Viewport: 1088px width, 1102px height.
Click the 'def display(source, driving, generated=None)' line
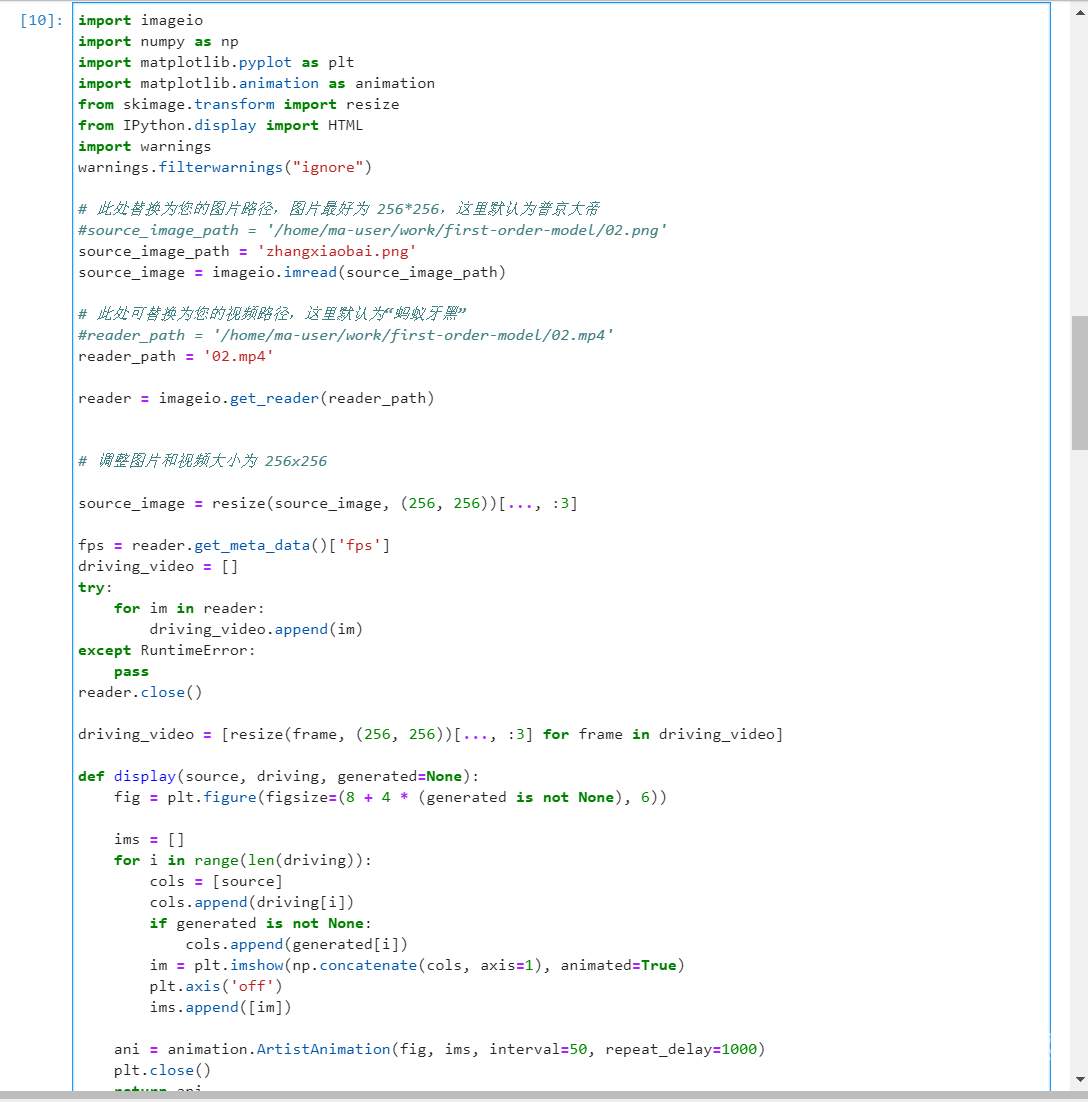click(278, 777)
